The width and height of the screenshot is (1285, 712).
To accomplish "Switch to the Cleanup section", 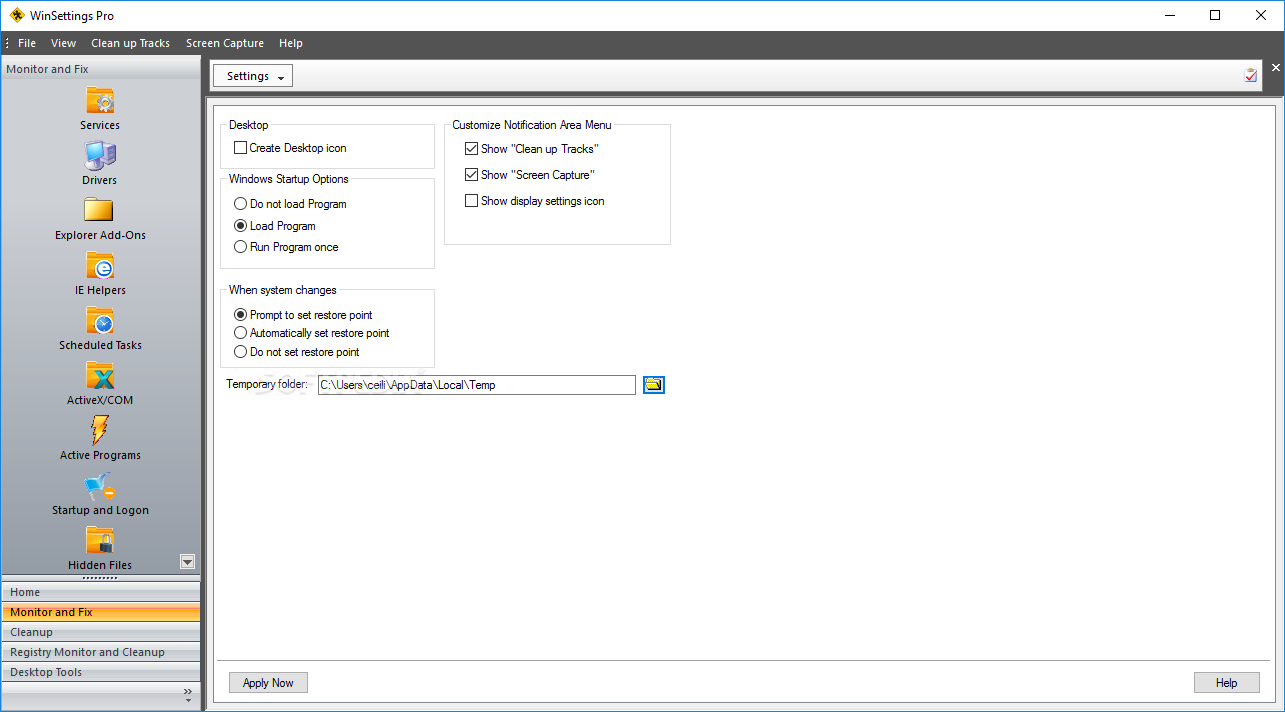I will 100,632.
